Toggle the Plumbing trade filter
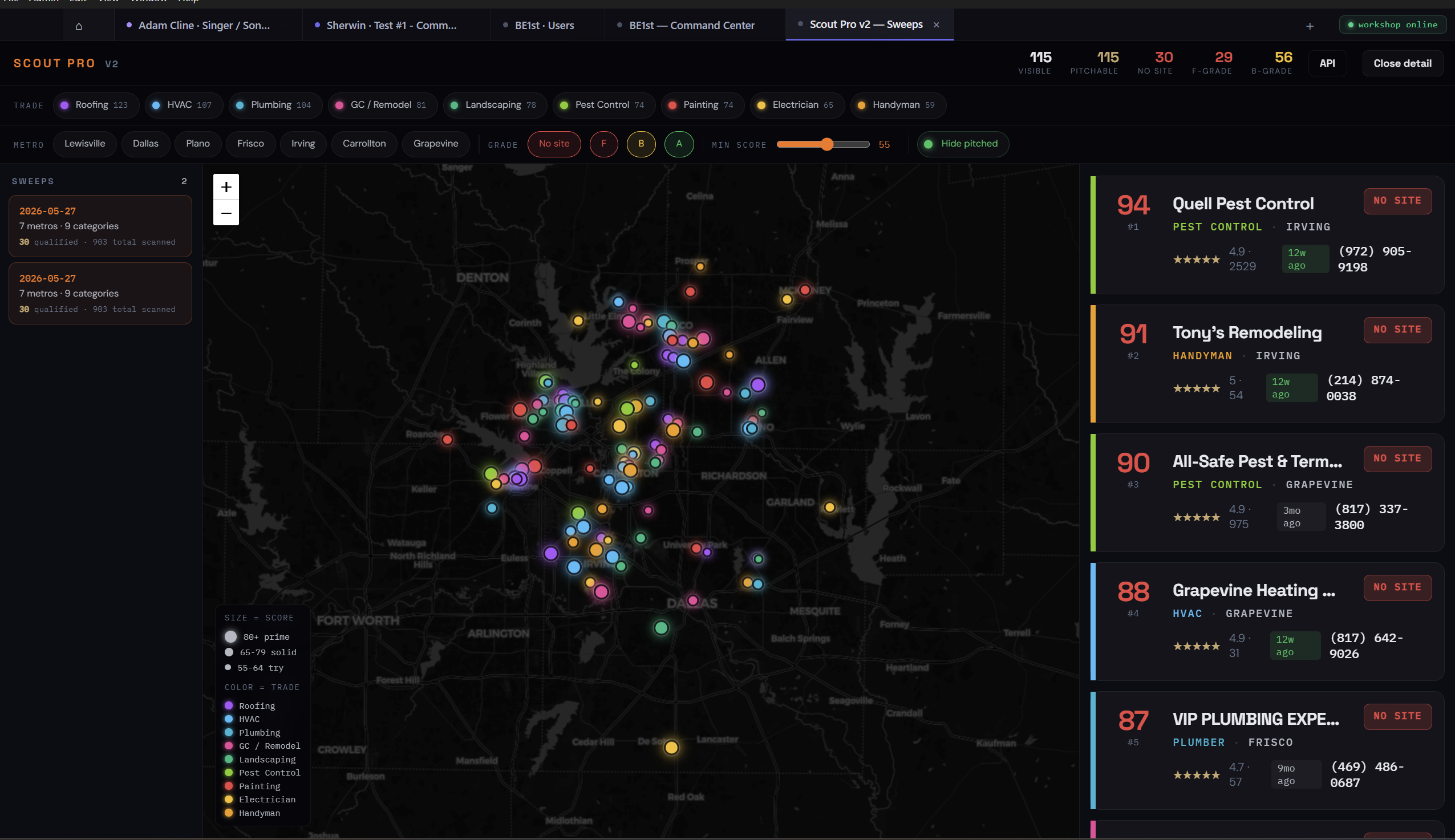This screenshot has height=840, width=1455. tap(275, 105)
